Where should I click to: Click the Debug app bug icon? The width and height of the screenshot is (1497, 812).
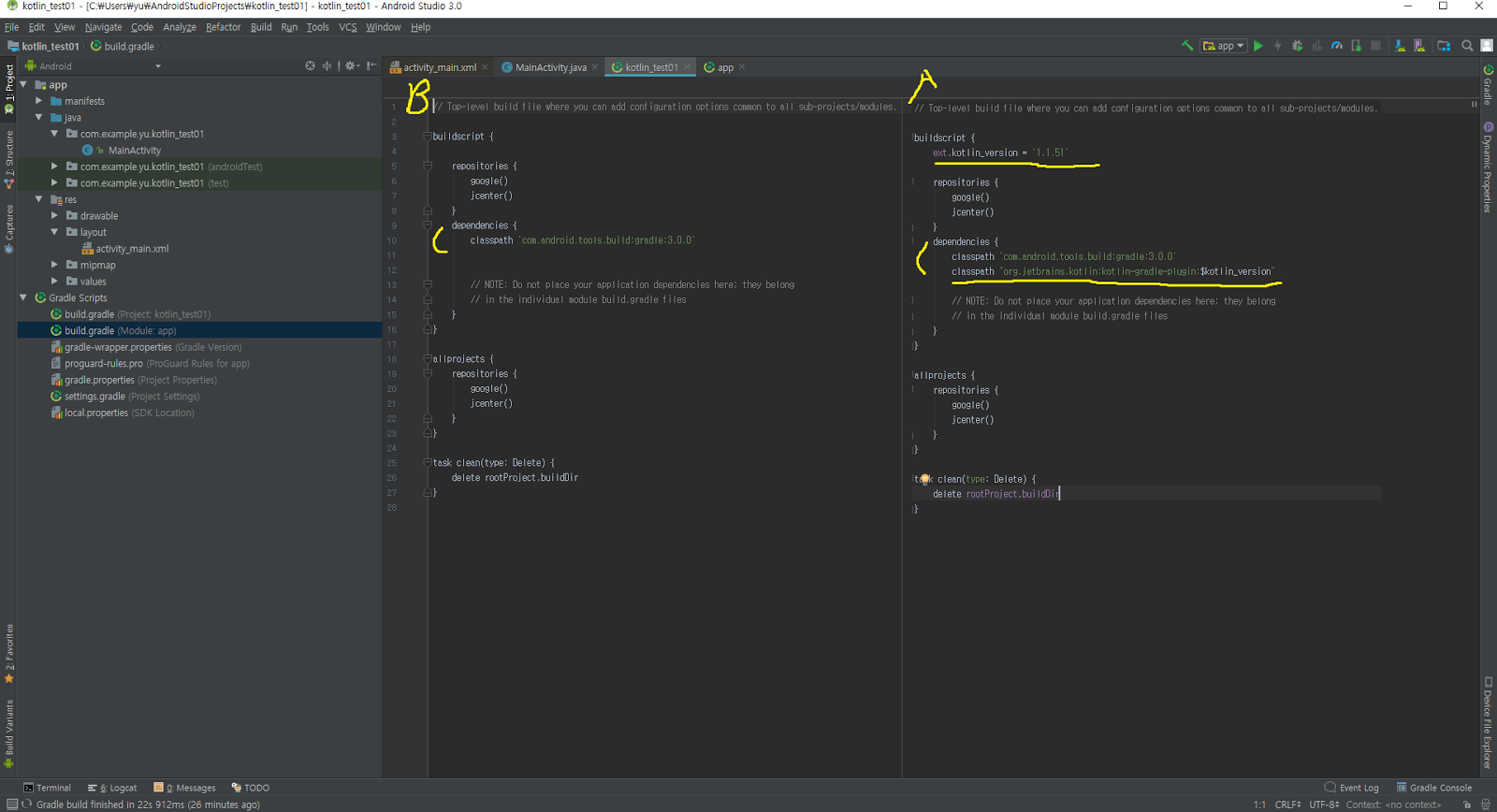tap(1297, 46)
